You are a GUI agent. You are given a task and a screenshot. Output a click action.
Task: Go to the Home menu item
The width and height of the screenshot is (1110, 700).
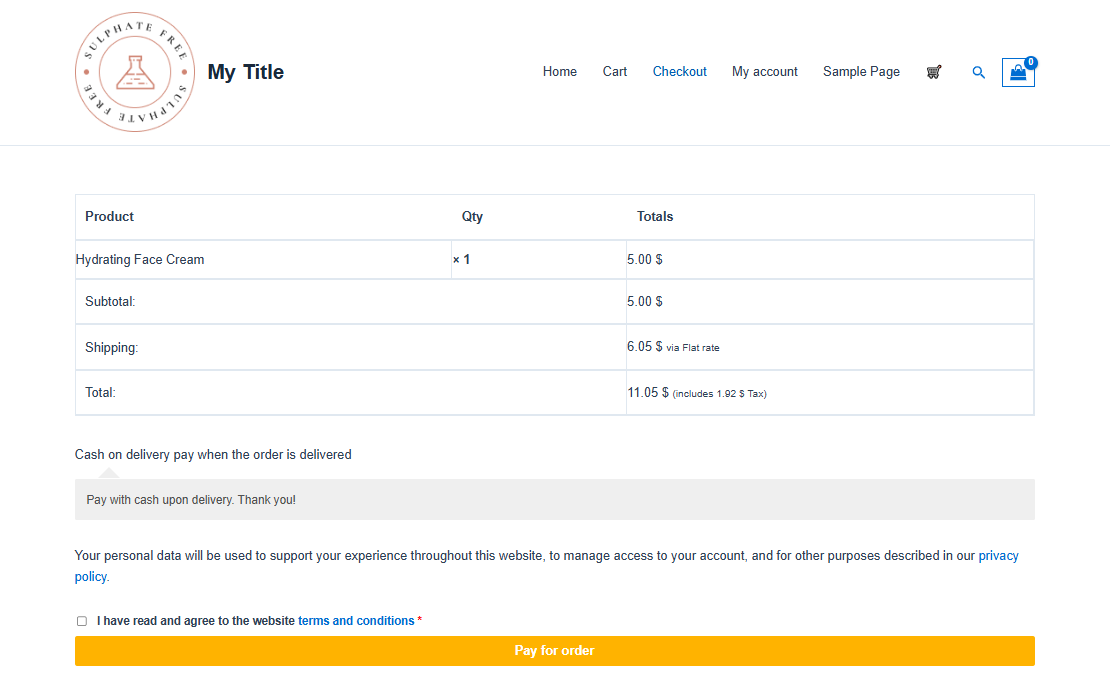[560, 71]
